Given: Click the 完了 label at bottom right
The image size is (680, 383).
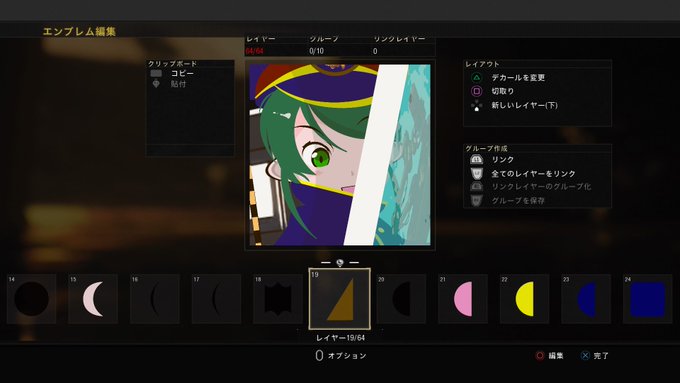Looking at the screenshot, I should 601,356.
